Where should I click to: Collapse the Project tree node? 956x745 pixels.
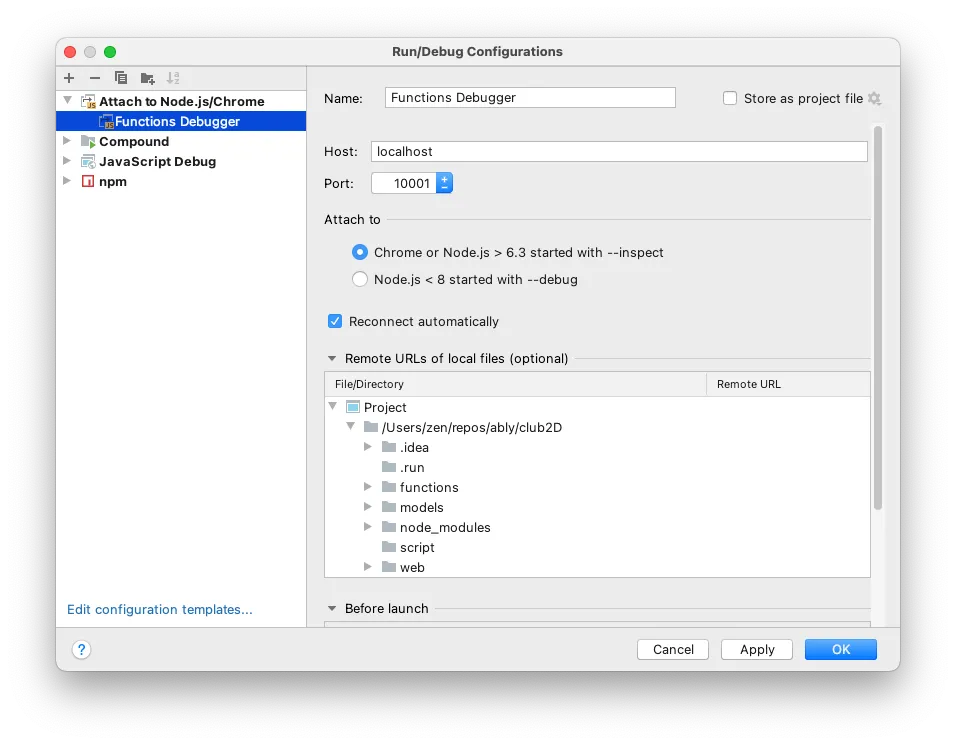pyautogui.click(x=333, y=406)
